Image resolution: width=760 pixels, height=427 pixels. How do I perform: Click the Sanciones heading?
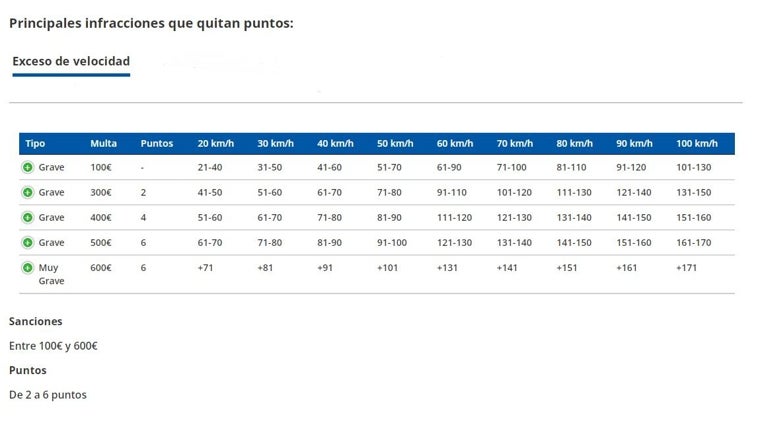pos(35,321)
